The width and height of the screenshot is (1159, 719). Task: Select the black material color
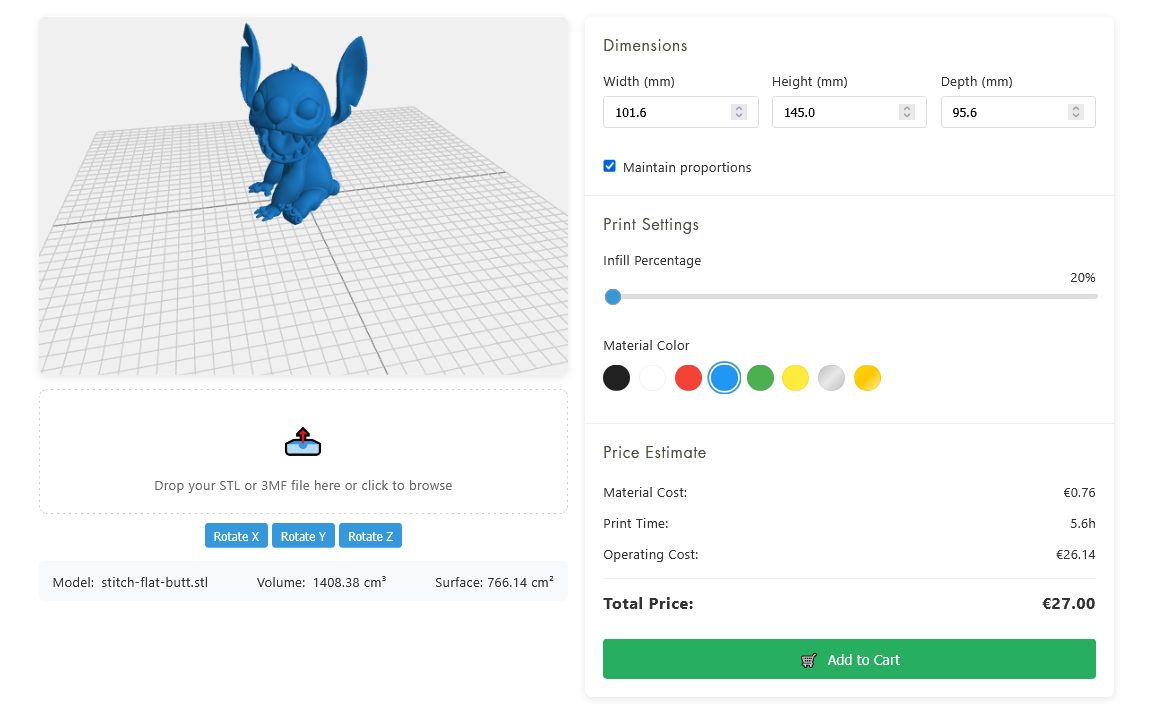pyautogui.click(x=617, y=378)
